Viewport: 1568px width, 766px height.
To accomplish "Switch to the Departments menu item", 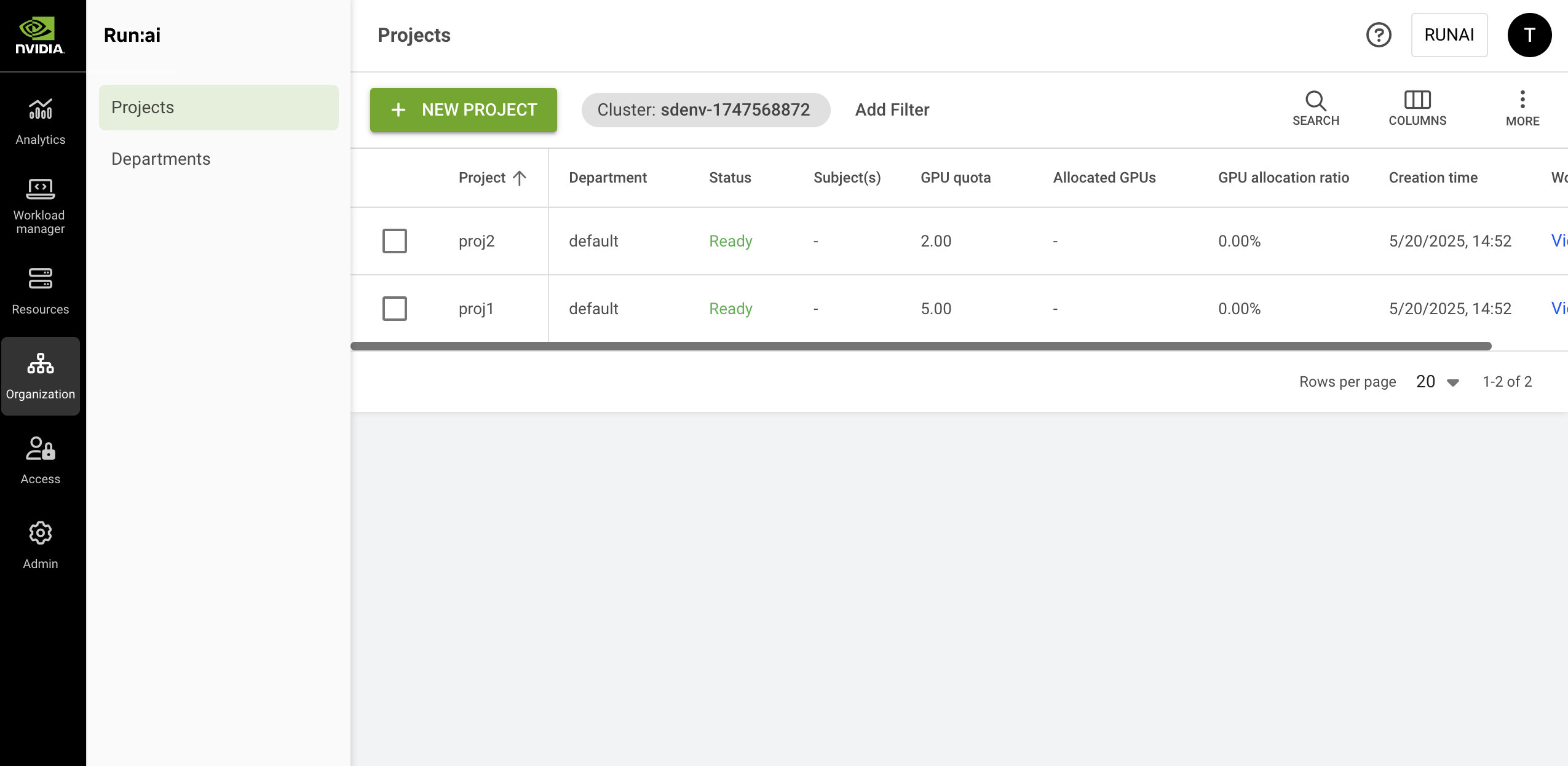I will tap(161, 159).
